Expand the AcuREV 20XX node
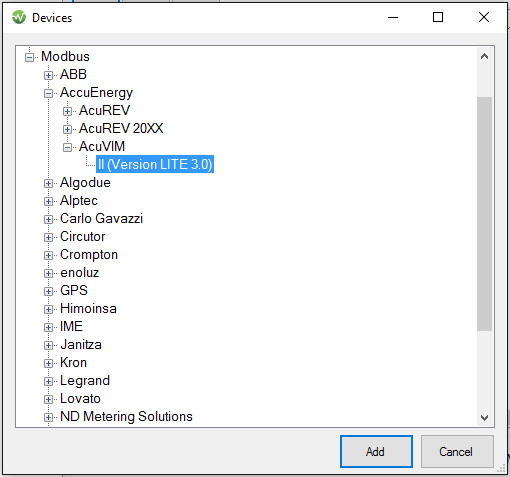This screenshot has height=477, width=510. click(67, 129)
